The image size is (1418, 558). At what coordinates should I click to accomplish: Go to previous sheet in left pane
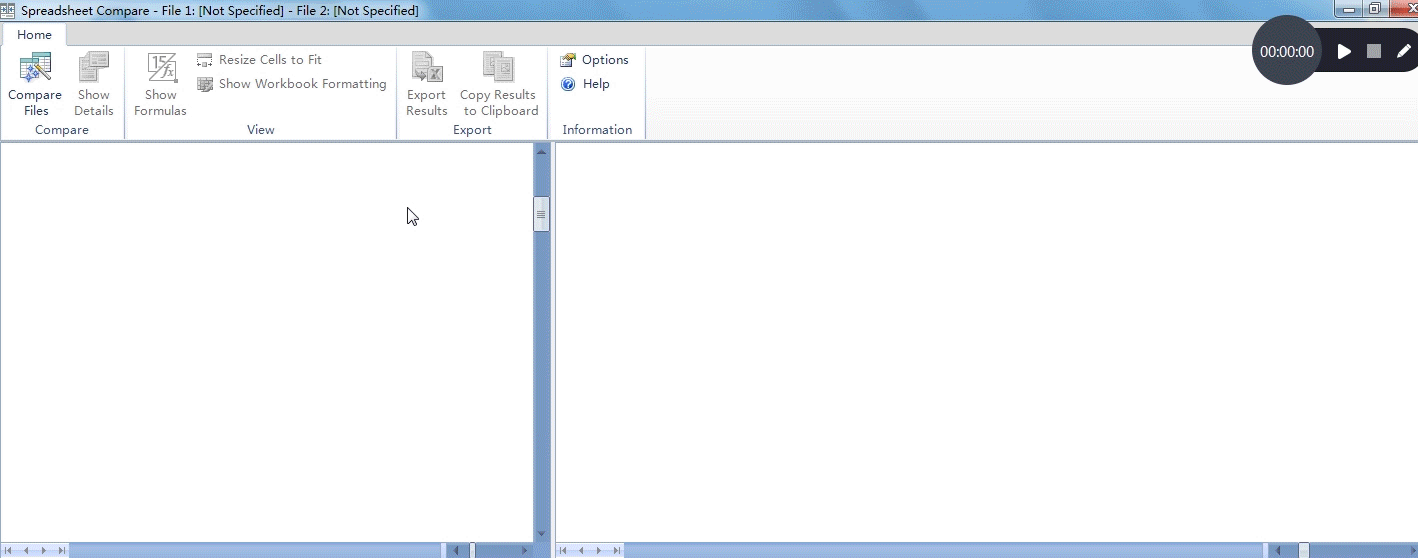point(27,551)
